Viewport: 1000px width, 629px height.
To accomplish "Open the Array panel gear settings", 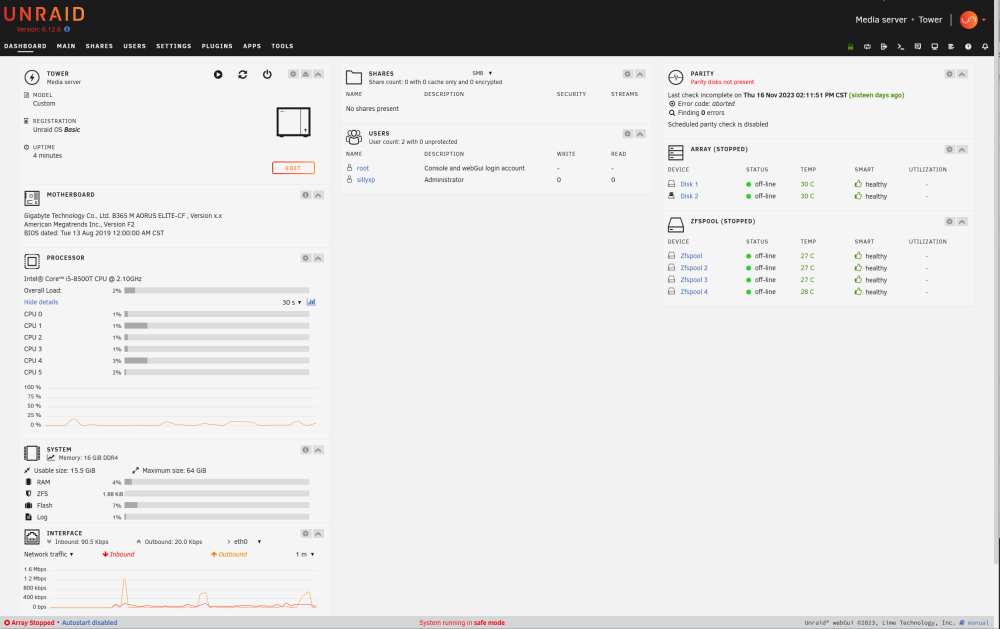I will click(x=950, y=149).
